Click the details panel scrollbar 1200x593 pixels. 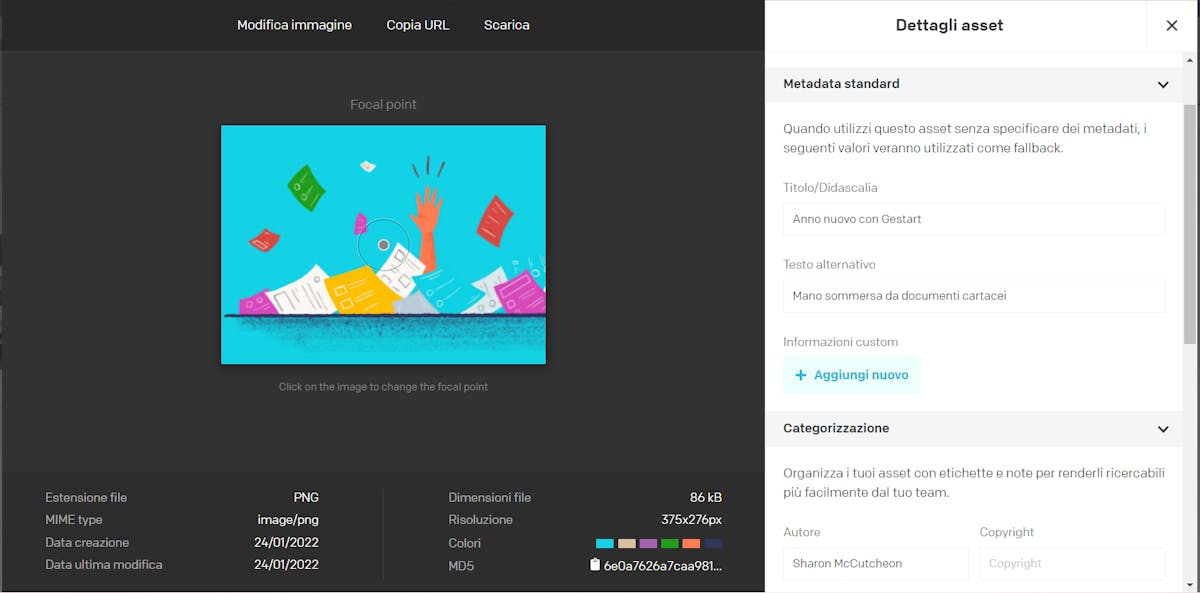pos(1190,224)
